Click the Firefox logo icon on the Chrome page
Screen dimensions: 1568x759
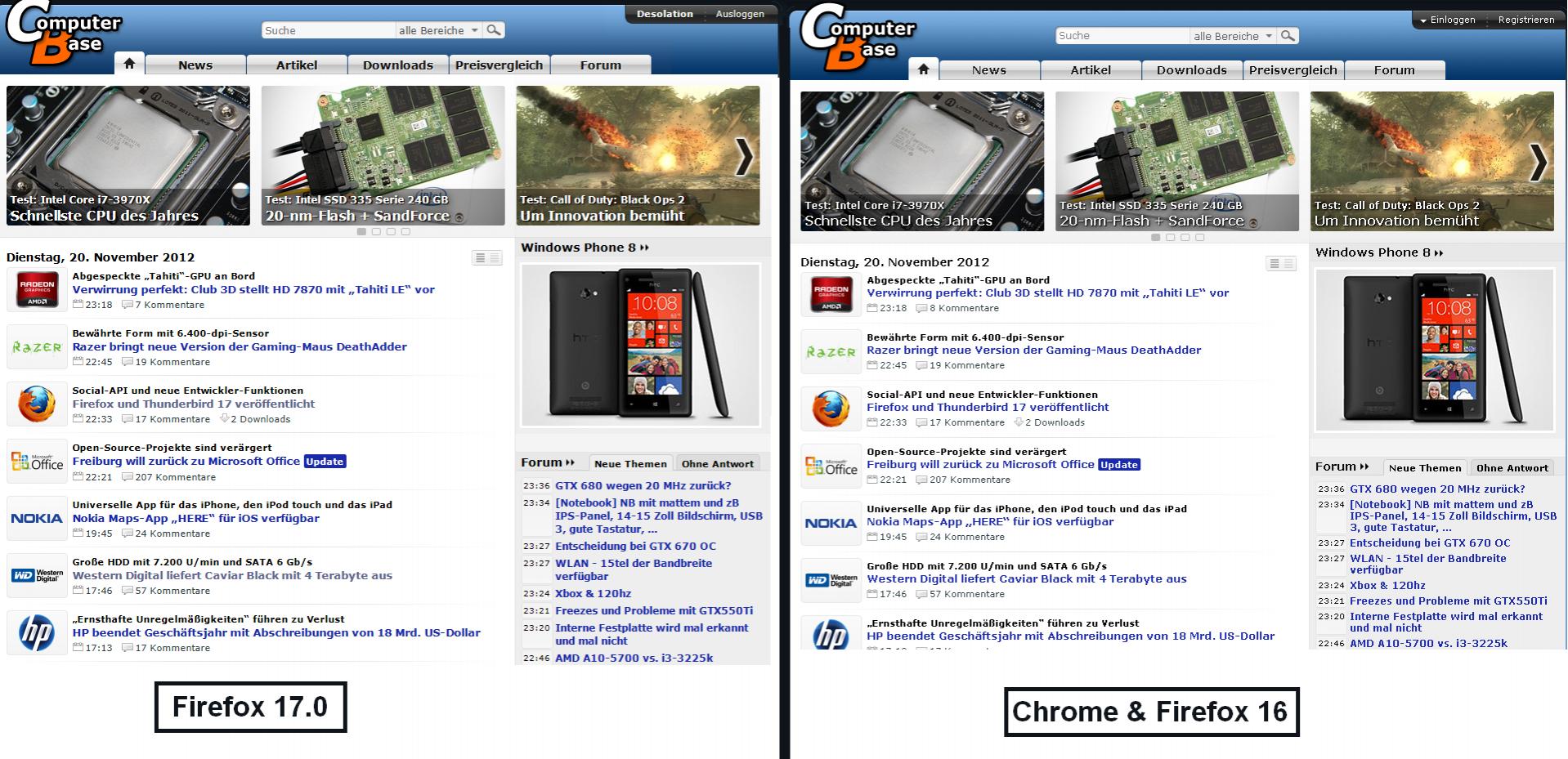pyautogui.click(x=831, y=409)
